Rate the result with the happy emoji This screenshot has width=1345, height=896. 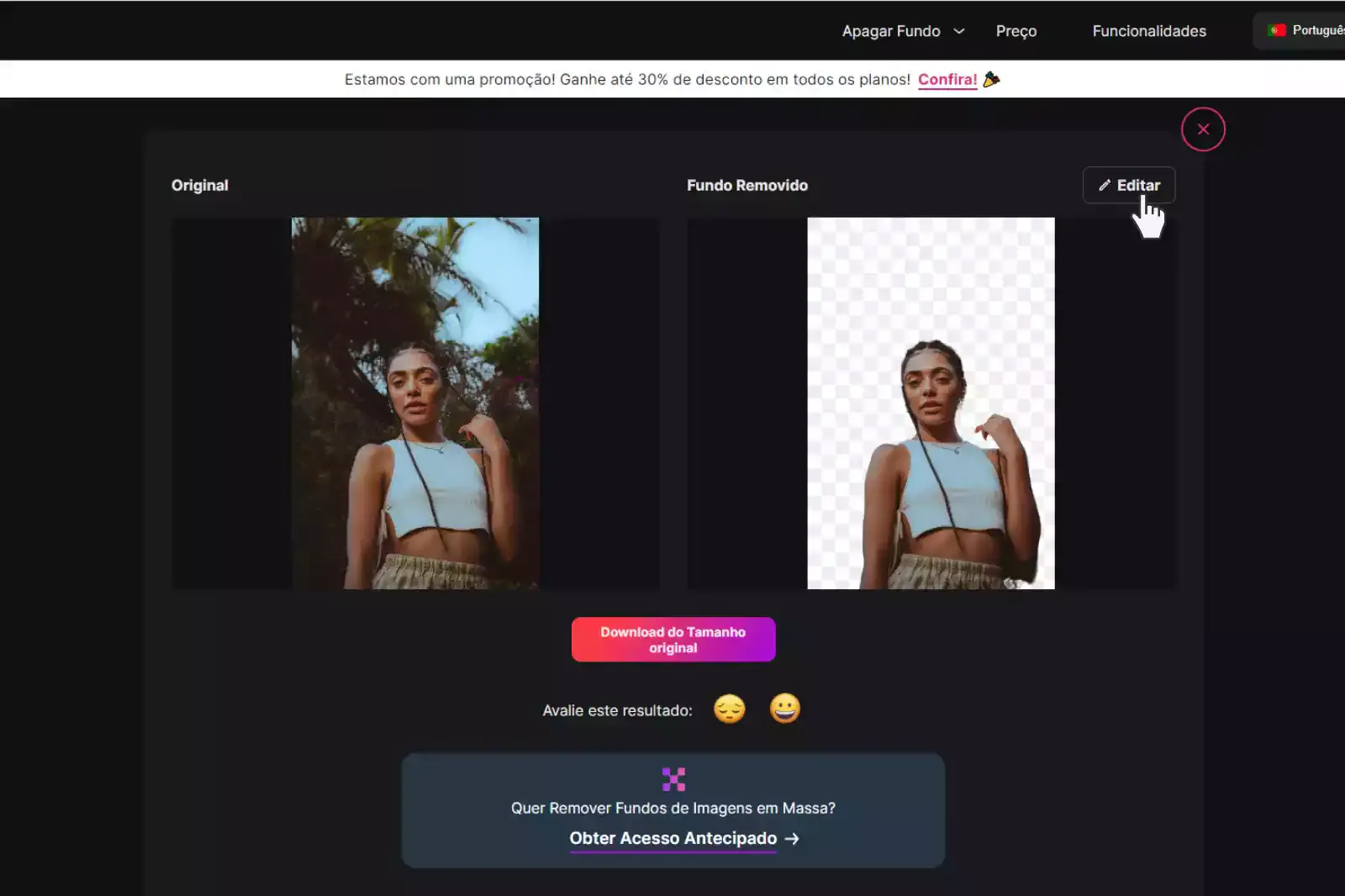pyautogui.click(x=785, y=709)
